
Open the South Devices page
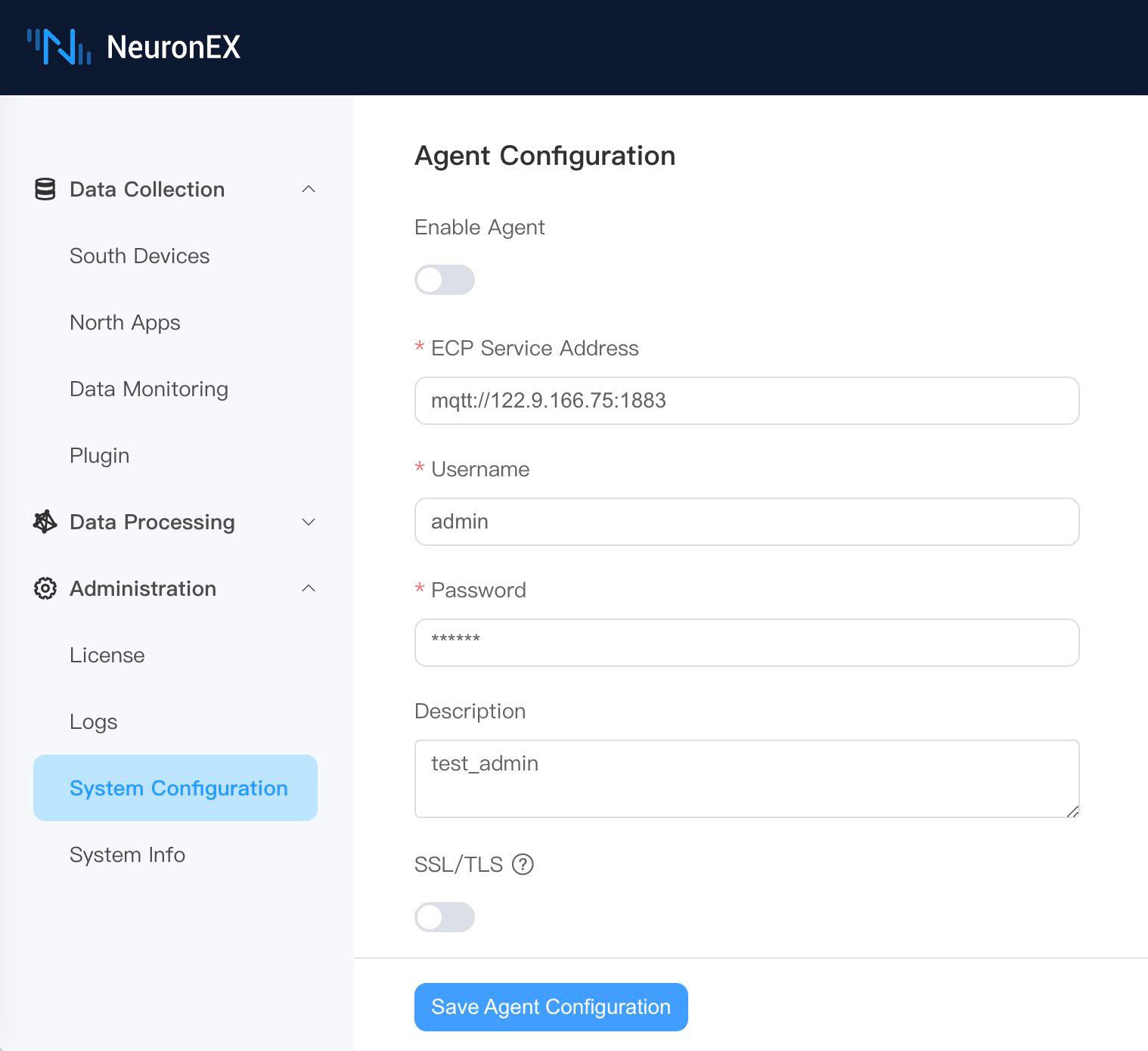coord(139,256)
